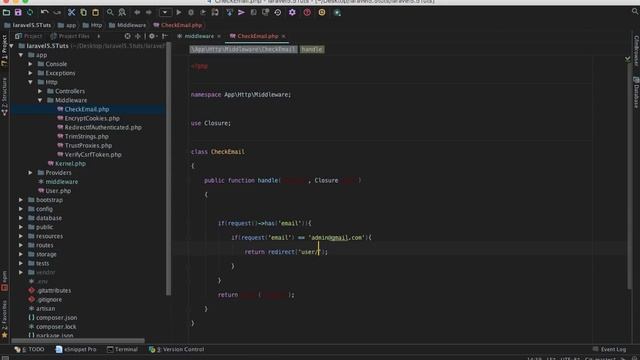This screenshot has height=360, width=640.
Task: Click the scroll from source target icon
Action: (x=127, y=36)
